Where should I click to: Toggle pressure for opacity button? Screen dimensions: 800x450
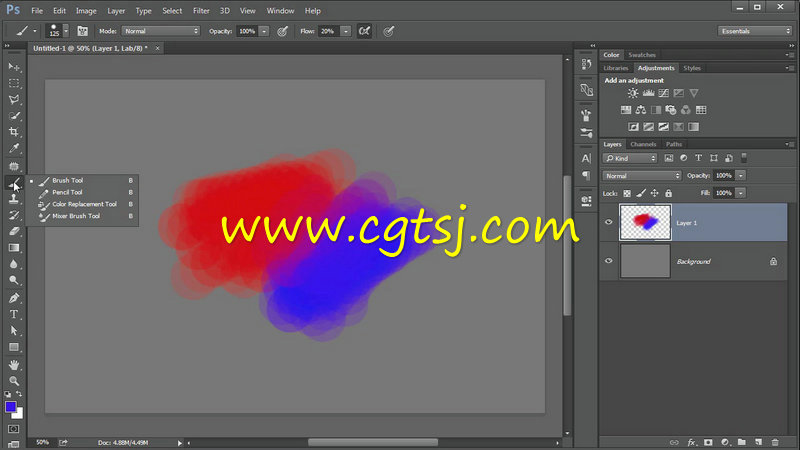(282, 31)
